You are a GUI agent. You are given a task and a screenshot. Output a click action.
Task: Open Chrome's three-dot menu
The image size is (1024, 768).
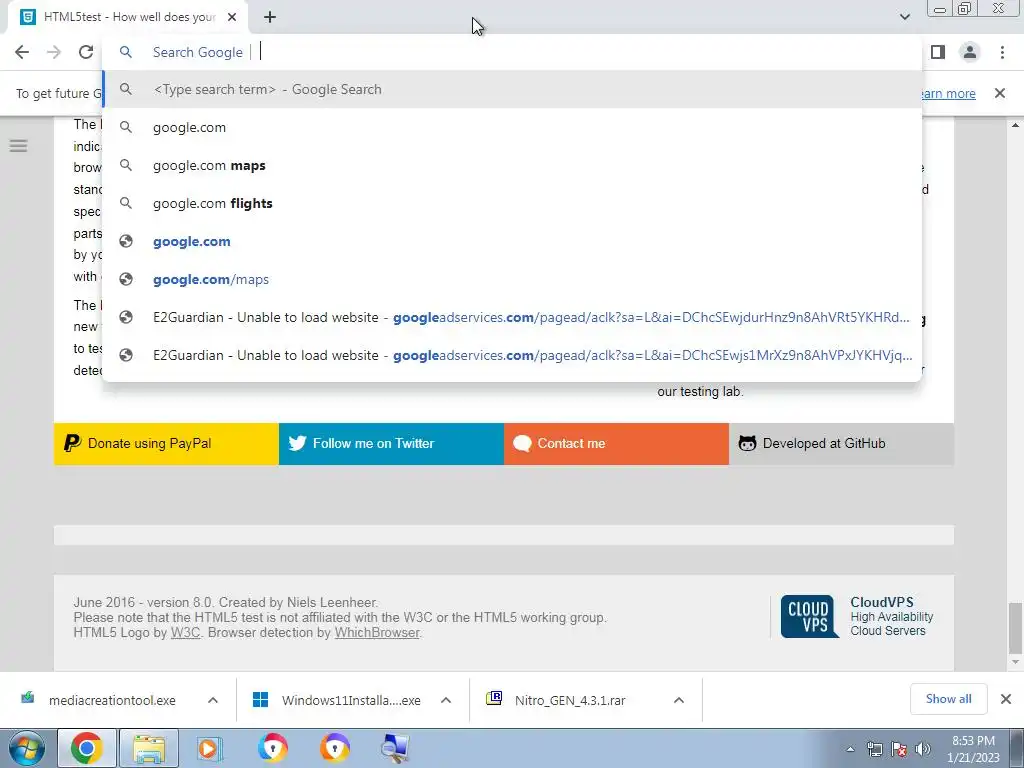(1002, 52)
